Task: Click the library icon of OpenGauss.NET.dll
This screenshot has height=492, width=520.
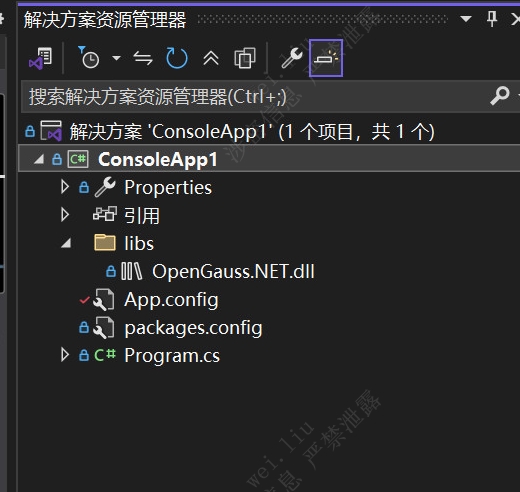Action: (x=131, y=271)
